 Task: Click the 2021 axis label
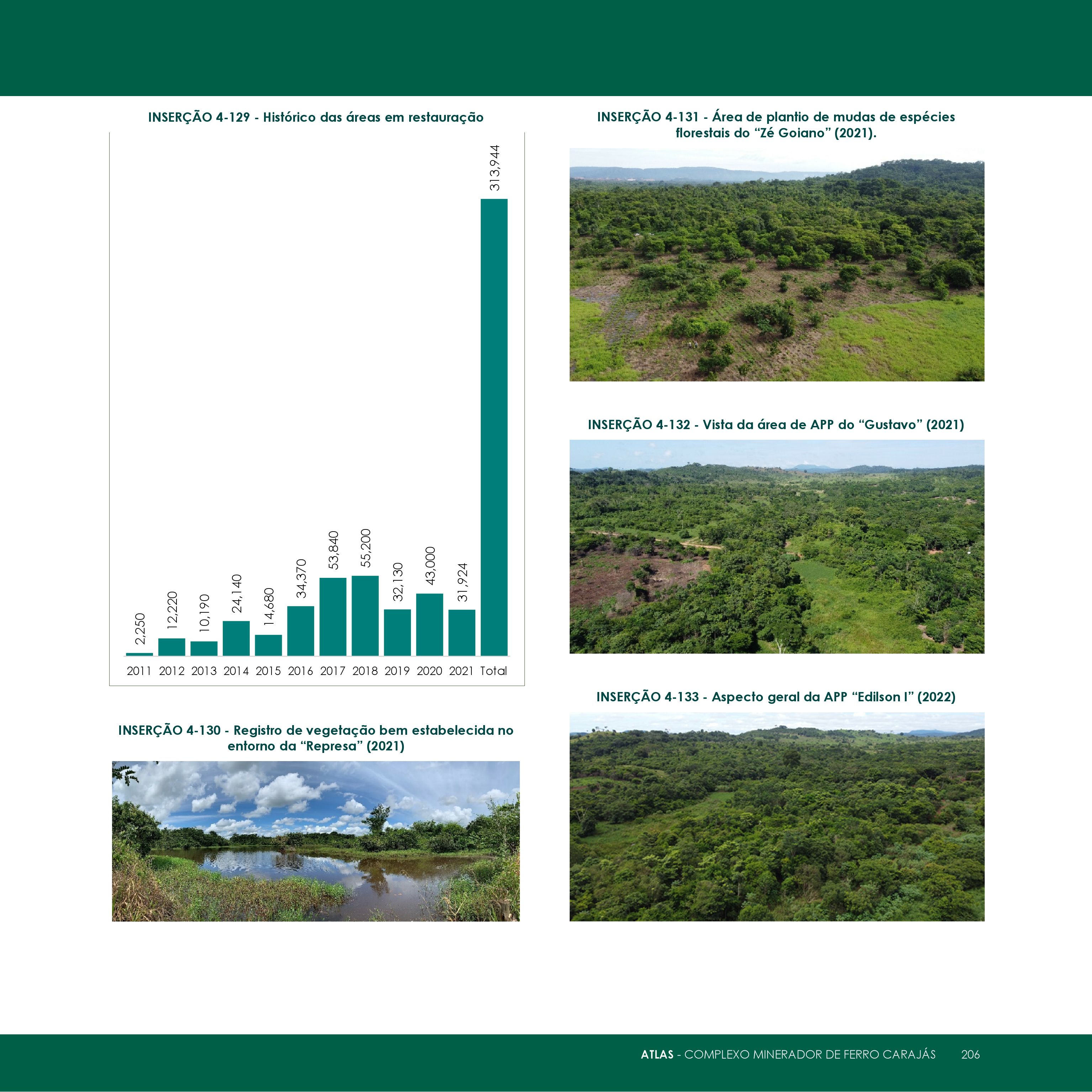tap(462, 671)
